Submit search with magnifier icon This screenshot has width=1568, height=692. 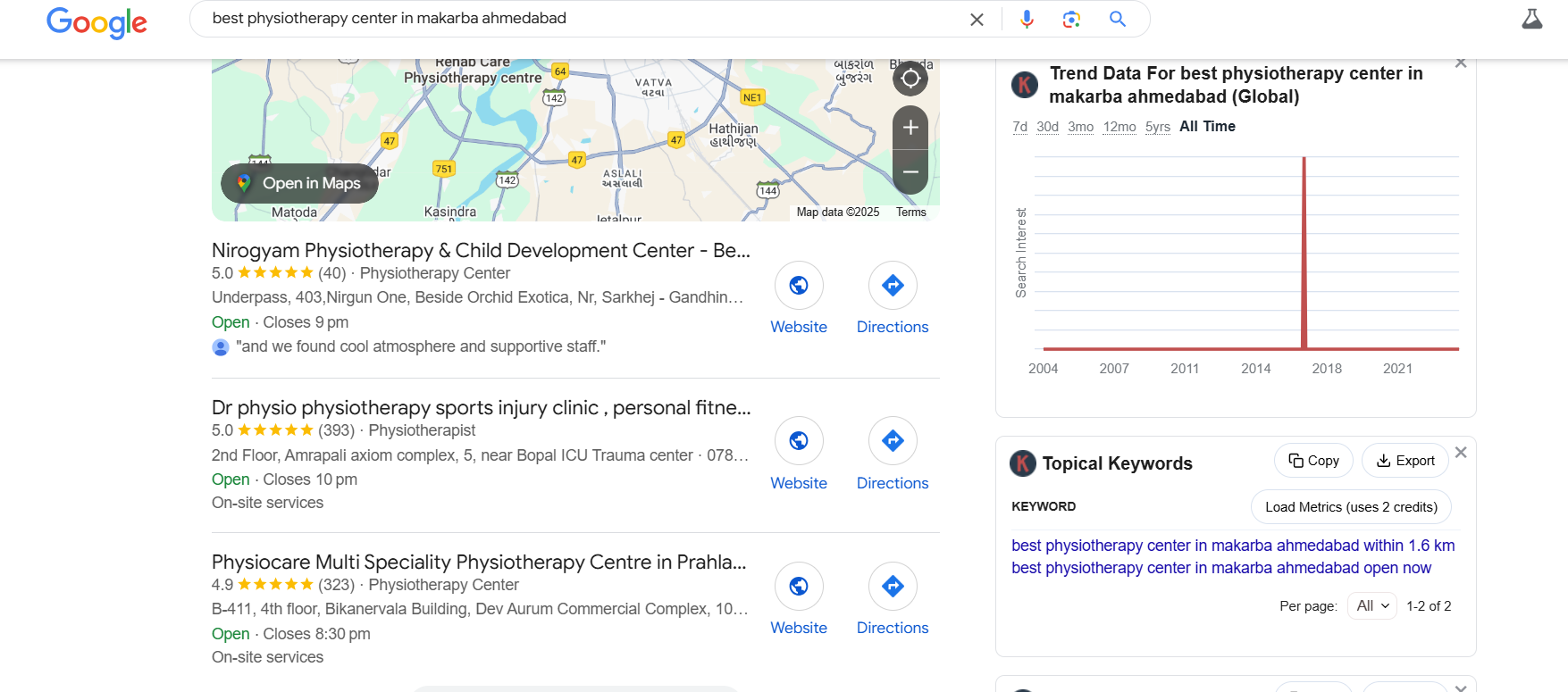click(x=1117, y=19)
